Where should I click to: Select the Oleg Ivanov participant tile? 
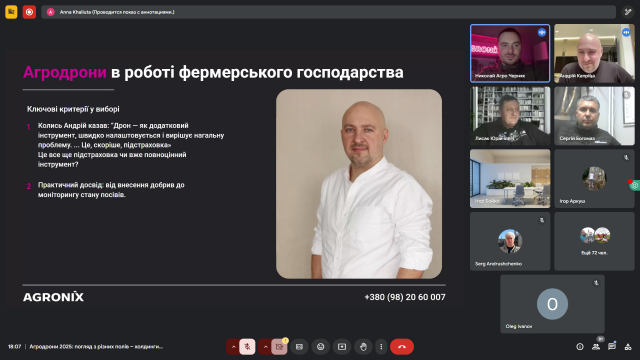[x=552, y=304]
